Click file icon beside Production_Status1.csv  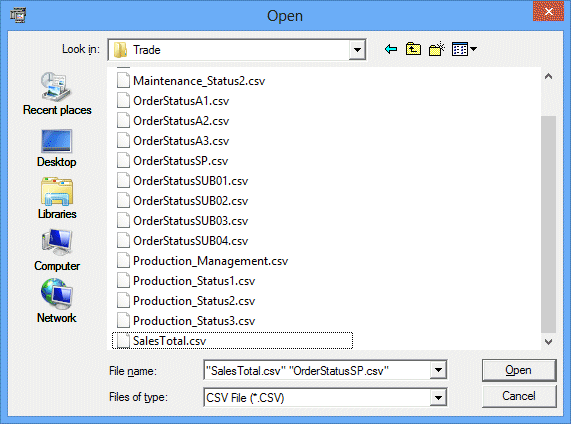point(123,281)
